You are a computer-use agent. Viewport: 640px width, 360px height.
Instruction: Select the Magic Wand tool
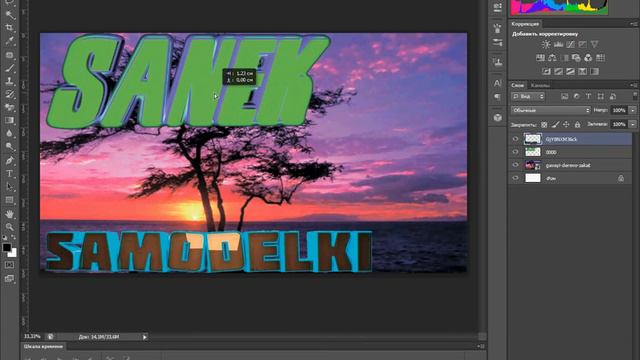coord(10,15)
